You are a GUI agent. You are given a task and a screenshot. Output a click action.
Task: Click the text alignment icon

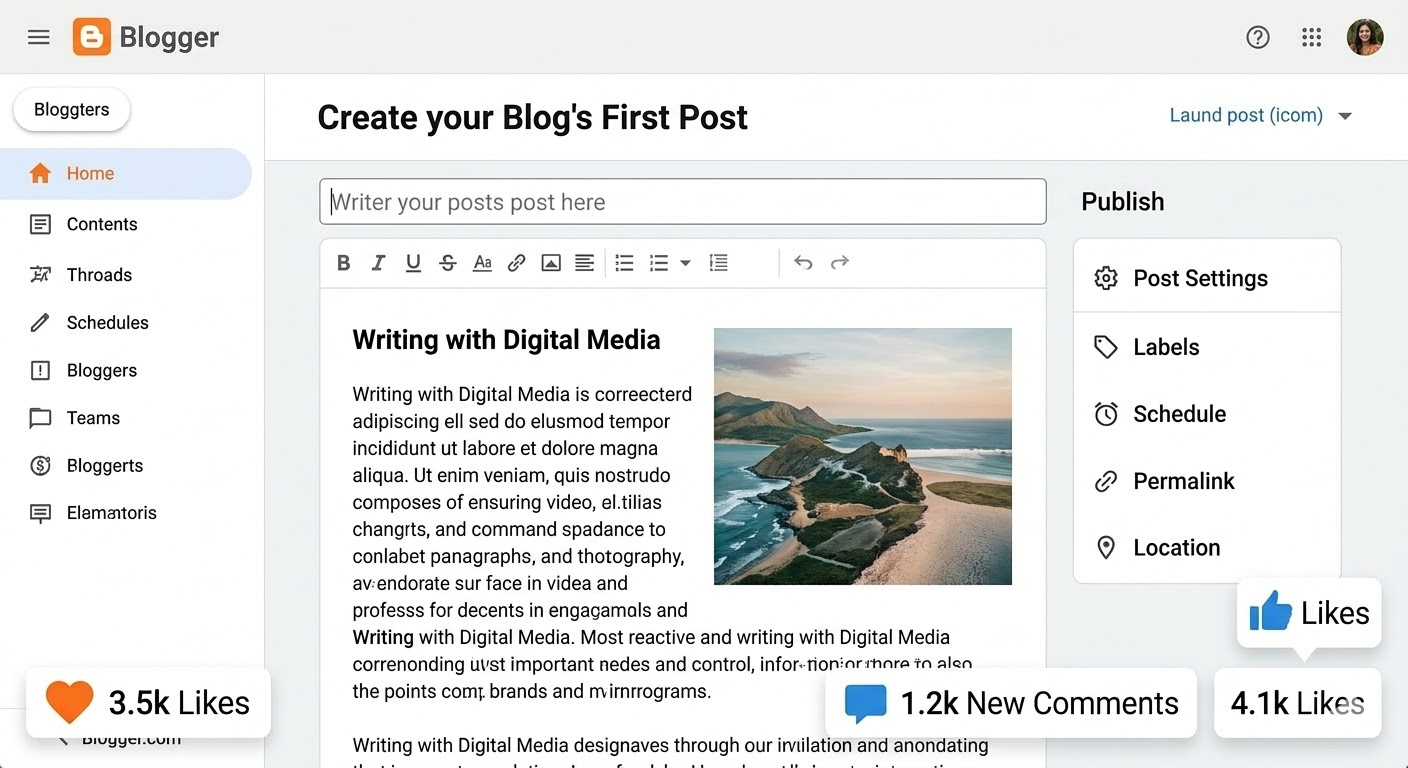click(584, 263)
